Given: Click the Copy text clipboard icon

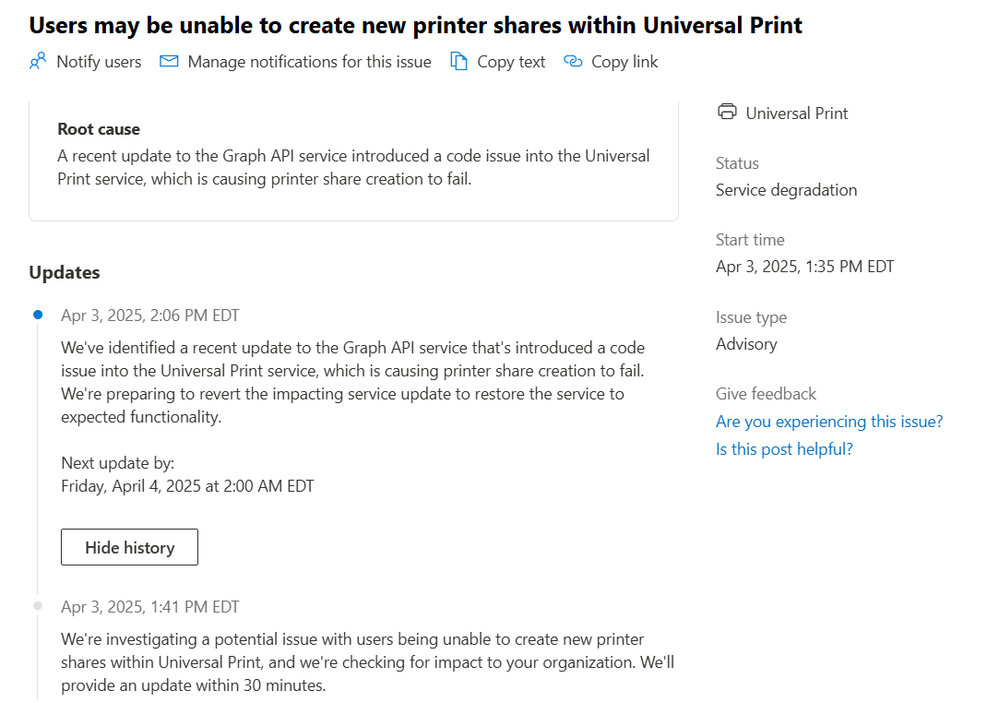Looking at the screenshot, I should [x=459, y=62].
